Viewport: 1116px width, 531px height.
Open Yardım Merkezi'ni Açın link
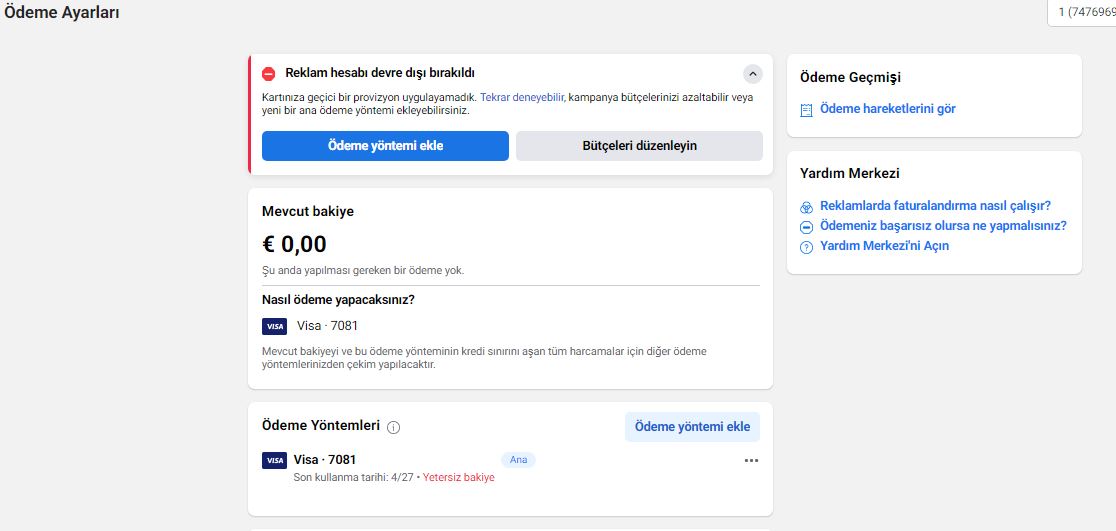884,246
